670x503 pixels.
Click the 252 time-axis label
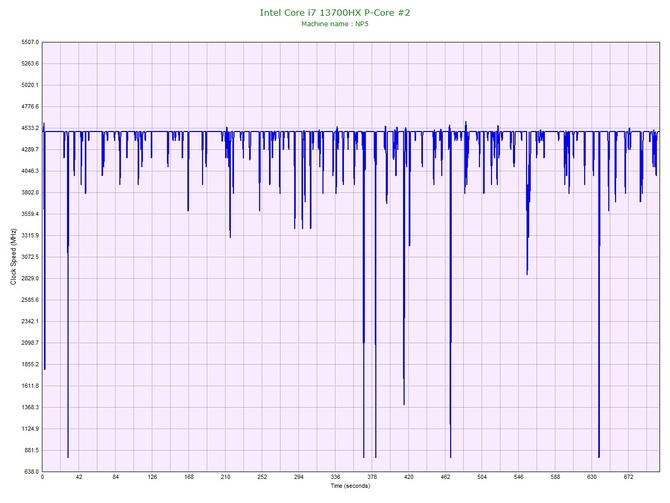pyautogui.click(x=262, y=477)
